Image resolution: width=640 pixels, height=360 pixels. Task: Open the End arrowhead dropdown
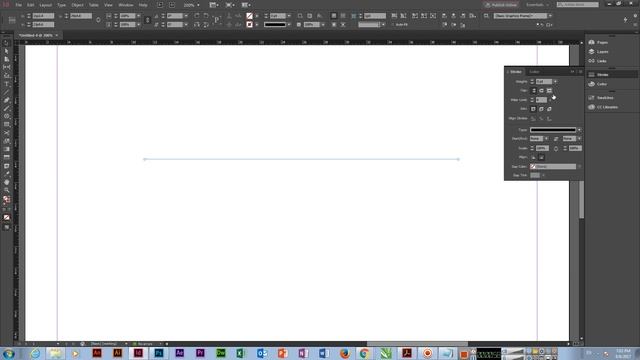[x=579, y=139]
